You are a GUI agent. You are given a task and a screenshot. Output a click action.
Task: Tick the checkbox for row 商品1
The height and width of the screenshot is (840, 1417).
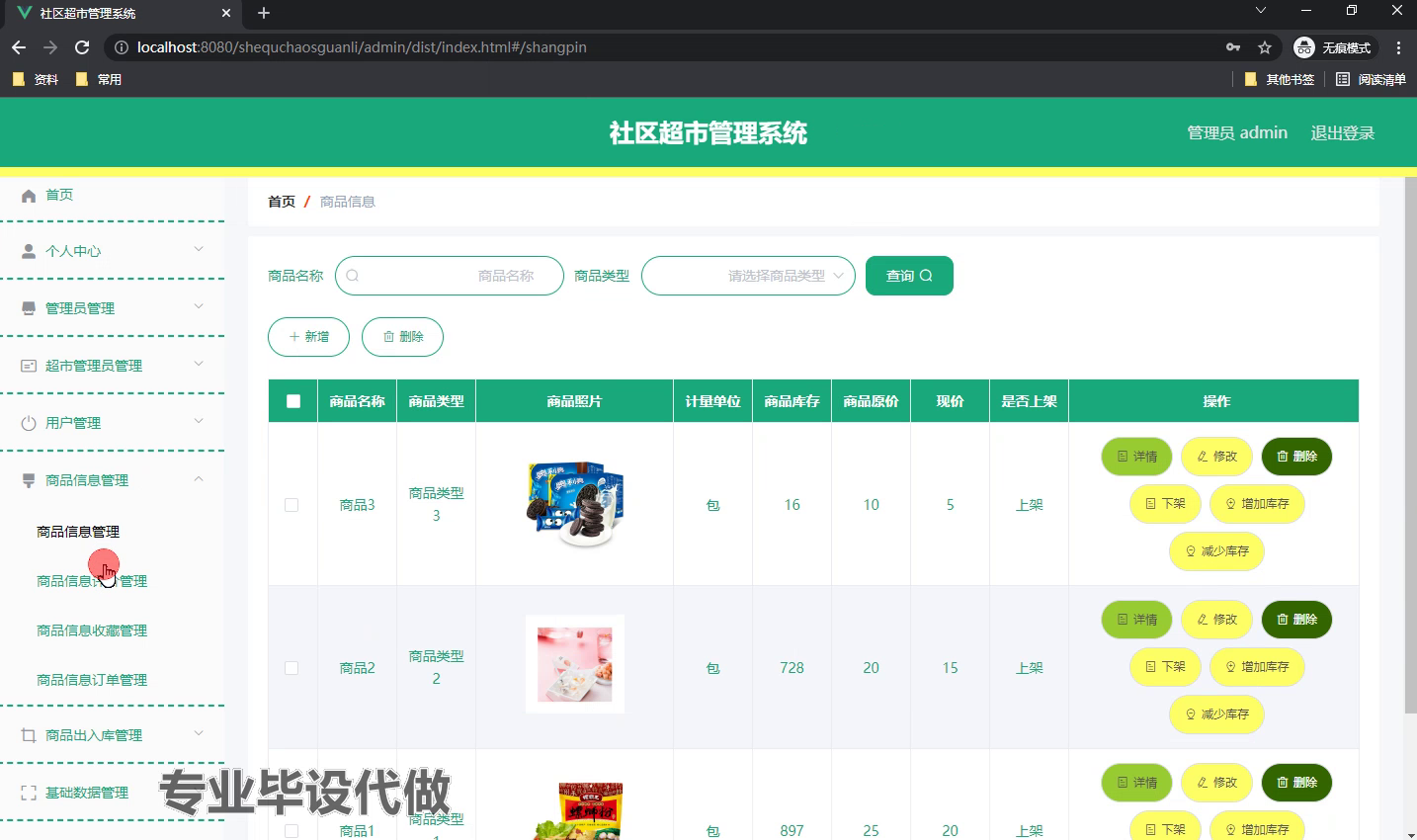click(292, 831)
